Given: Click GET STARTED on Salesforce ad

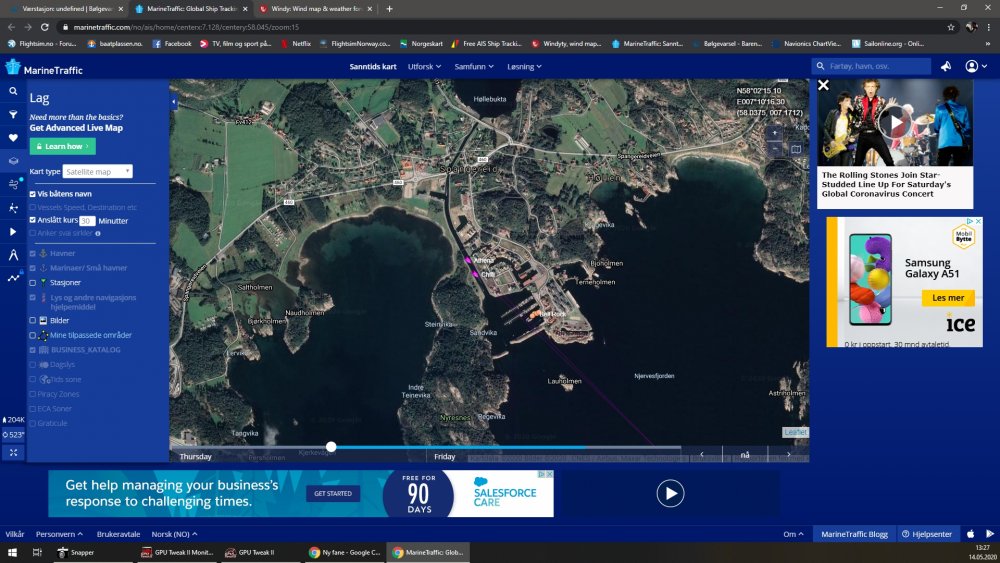Looking at the screenshot, I should [333, 494].
